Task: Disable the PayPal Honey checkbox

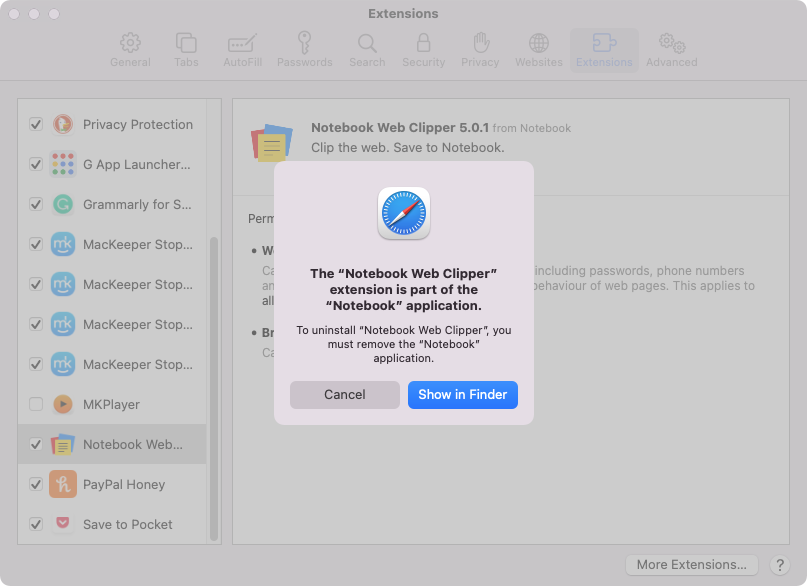Action: click(36, 484)
